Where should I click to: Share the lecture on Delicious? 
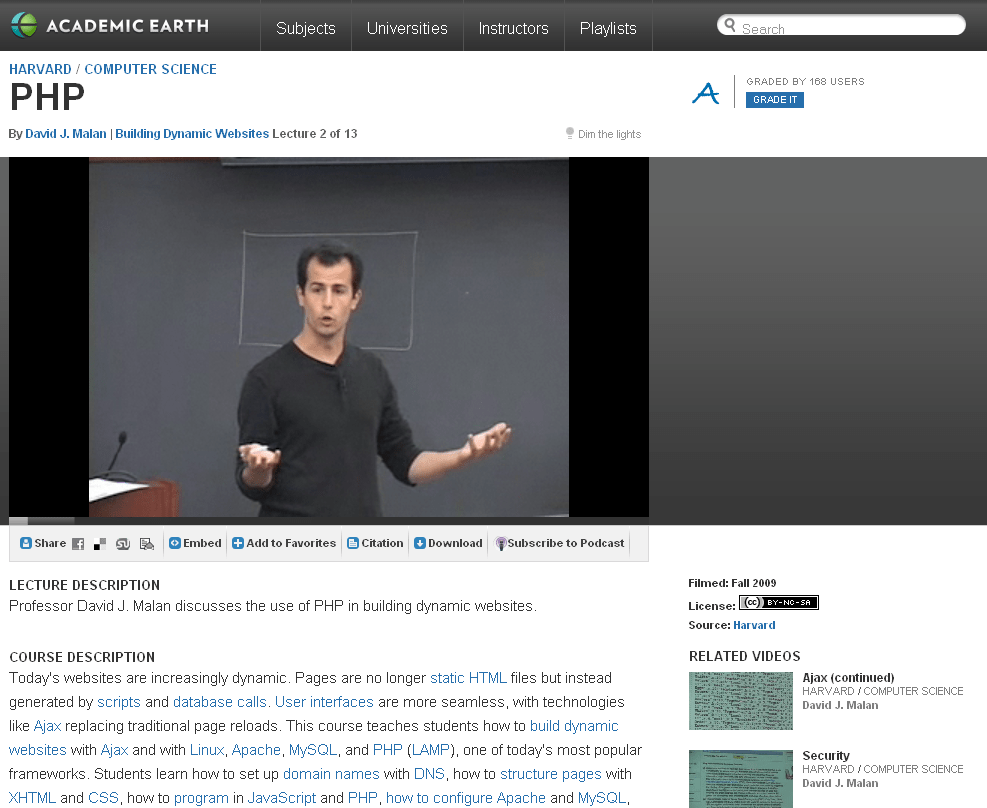(x=99, y=544)
